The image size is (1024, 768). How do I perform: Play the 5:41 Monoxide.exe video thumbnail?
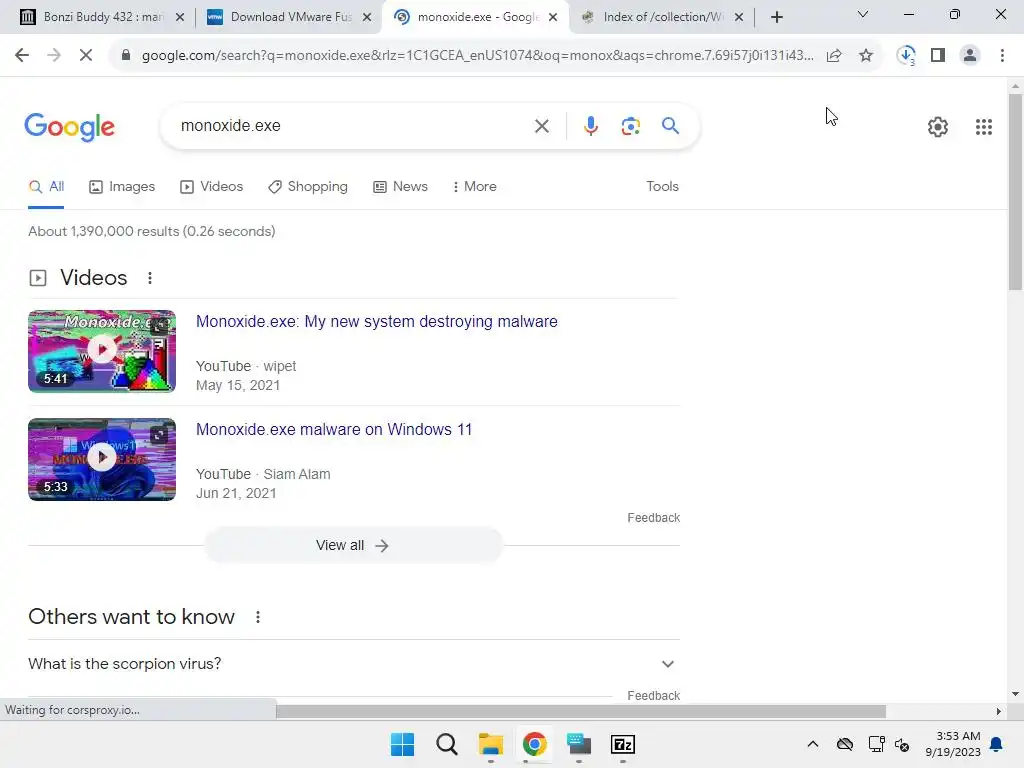point(102,351)
